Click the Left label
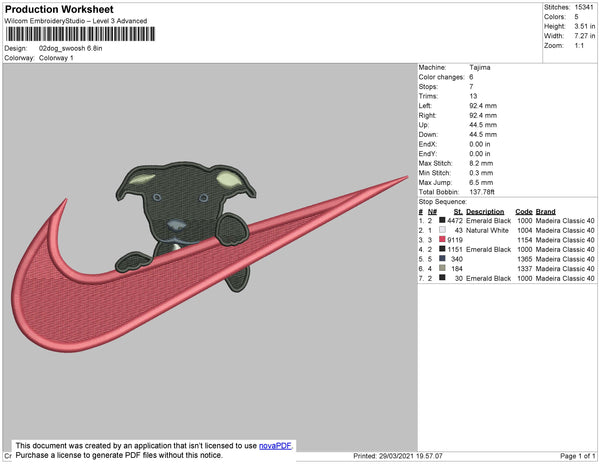Viewport: 600px width, 464px height. pyautogui.click(x=425, y=106)
